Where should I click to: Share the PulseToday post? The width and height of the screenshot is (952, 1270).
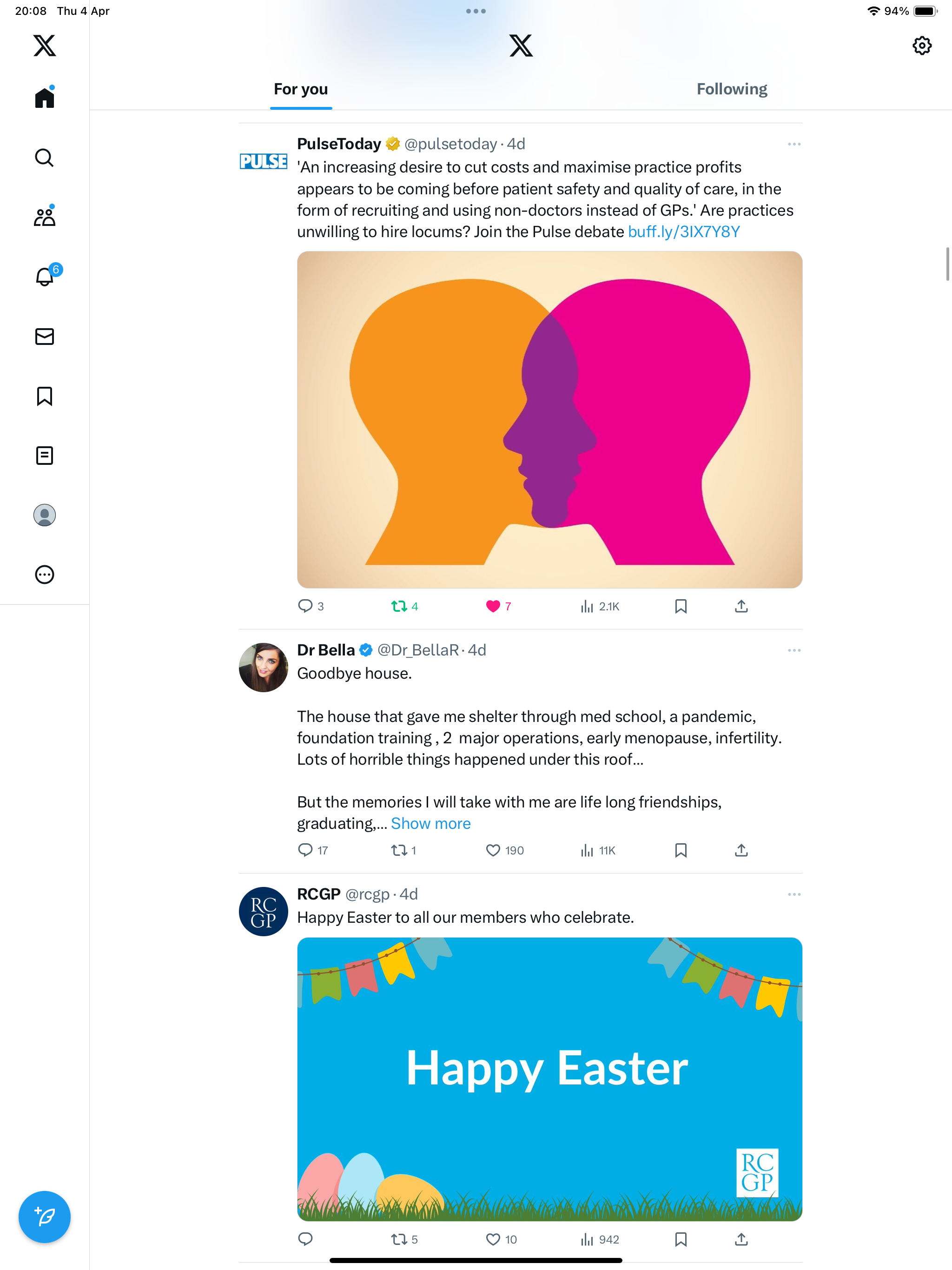click(x=741, y=606)
